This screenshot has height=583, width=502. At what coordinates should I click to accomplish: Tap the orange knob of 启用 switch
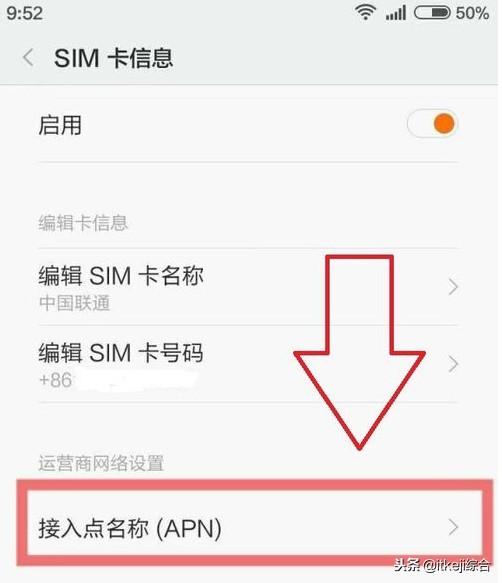(x=444, y=123)
